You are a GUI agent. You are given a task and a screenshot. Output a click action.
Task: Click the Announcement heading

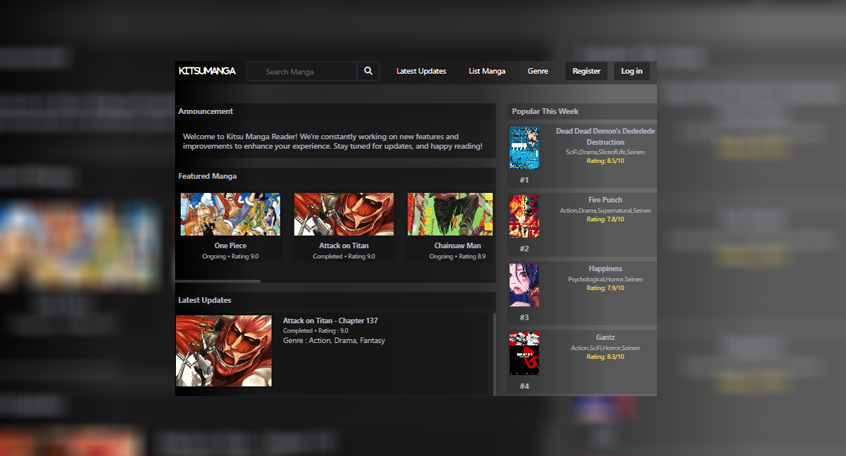(206, 111)
